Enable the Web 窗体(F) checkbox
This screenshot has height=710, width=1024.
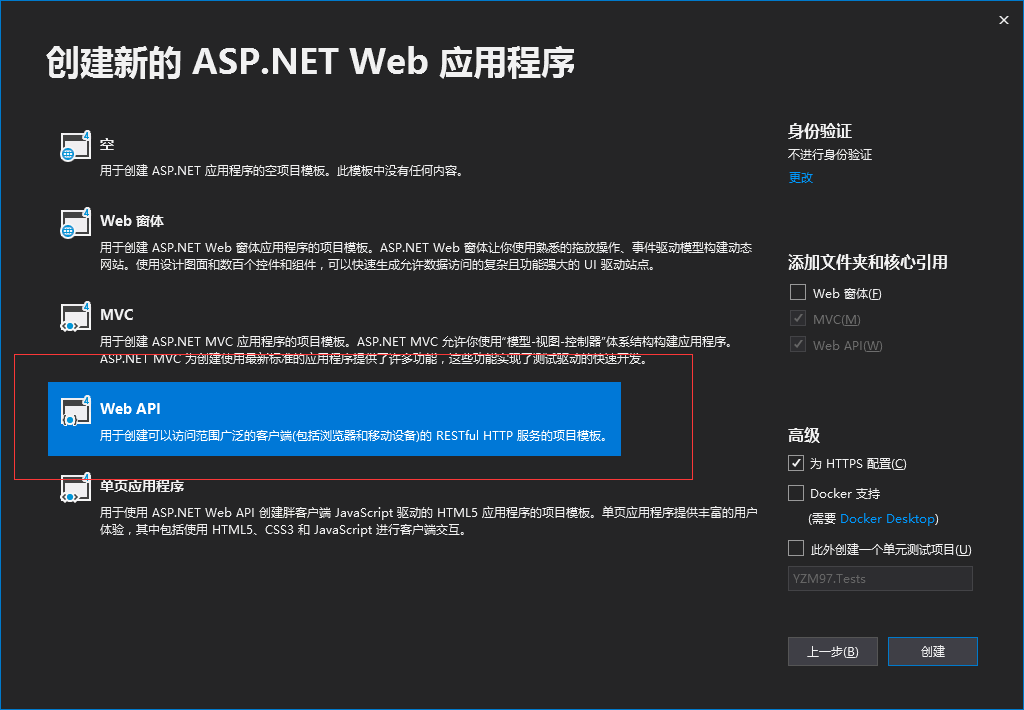click(x=797, y=292)
